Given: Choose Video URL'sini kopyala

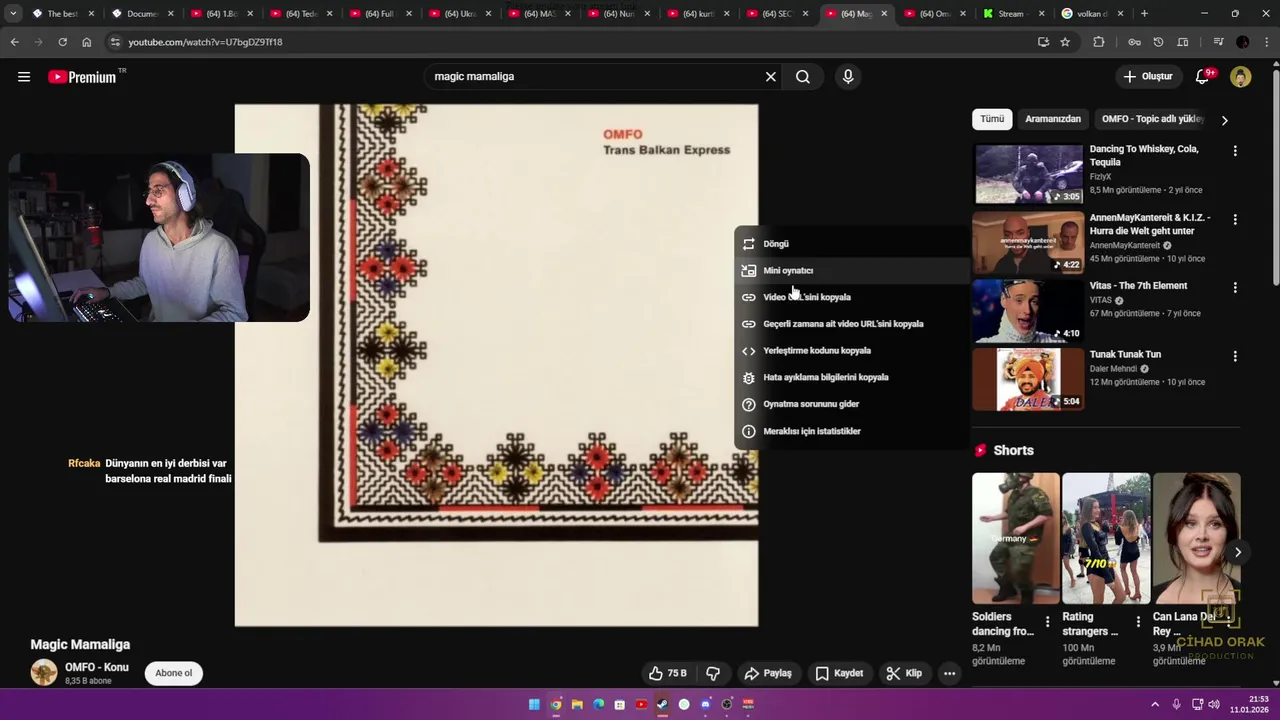Looking at the screenshot, I should (851, 297).
